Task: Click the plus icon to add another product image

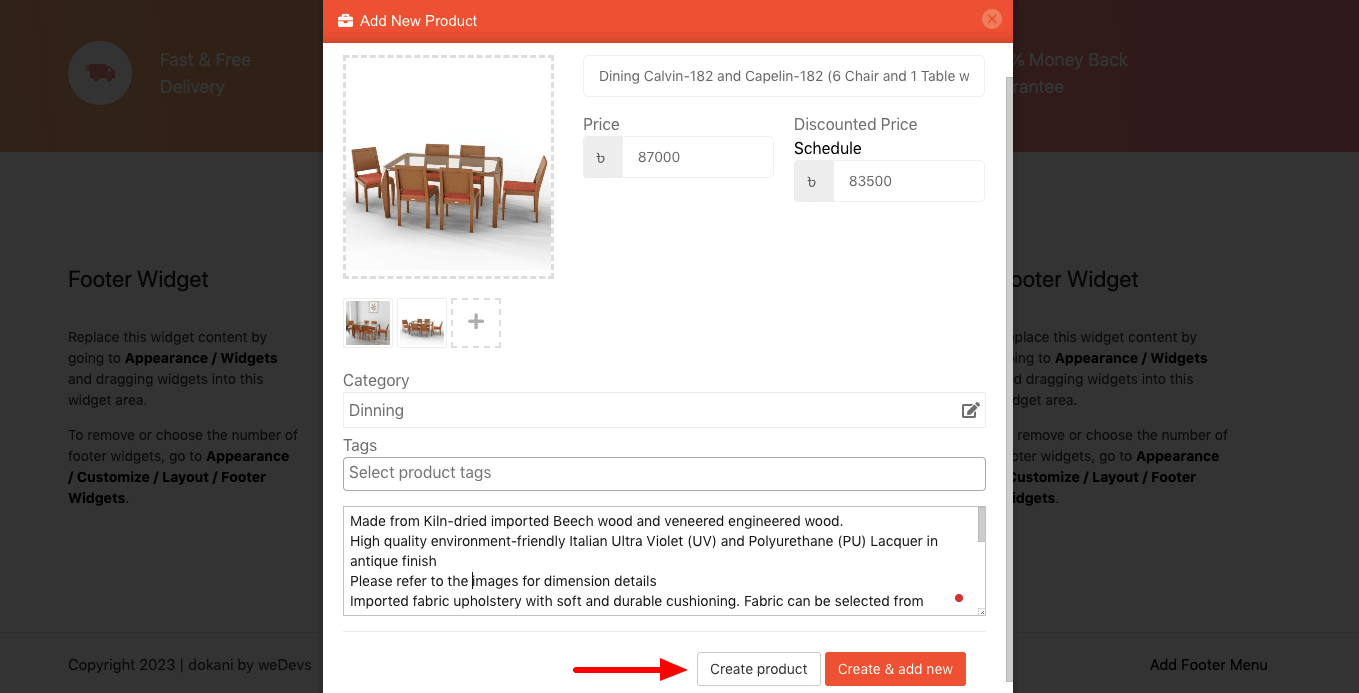Action: click(476, 322)
